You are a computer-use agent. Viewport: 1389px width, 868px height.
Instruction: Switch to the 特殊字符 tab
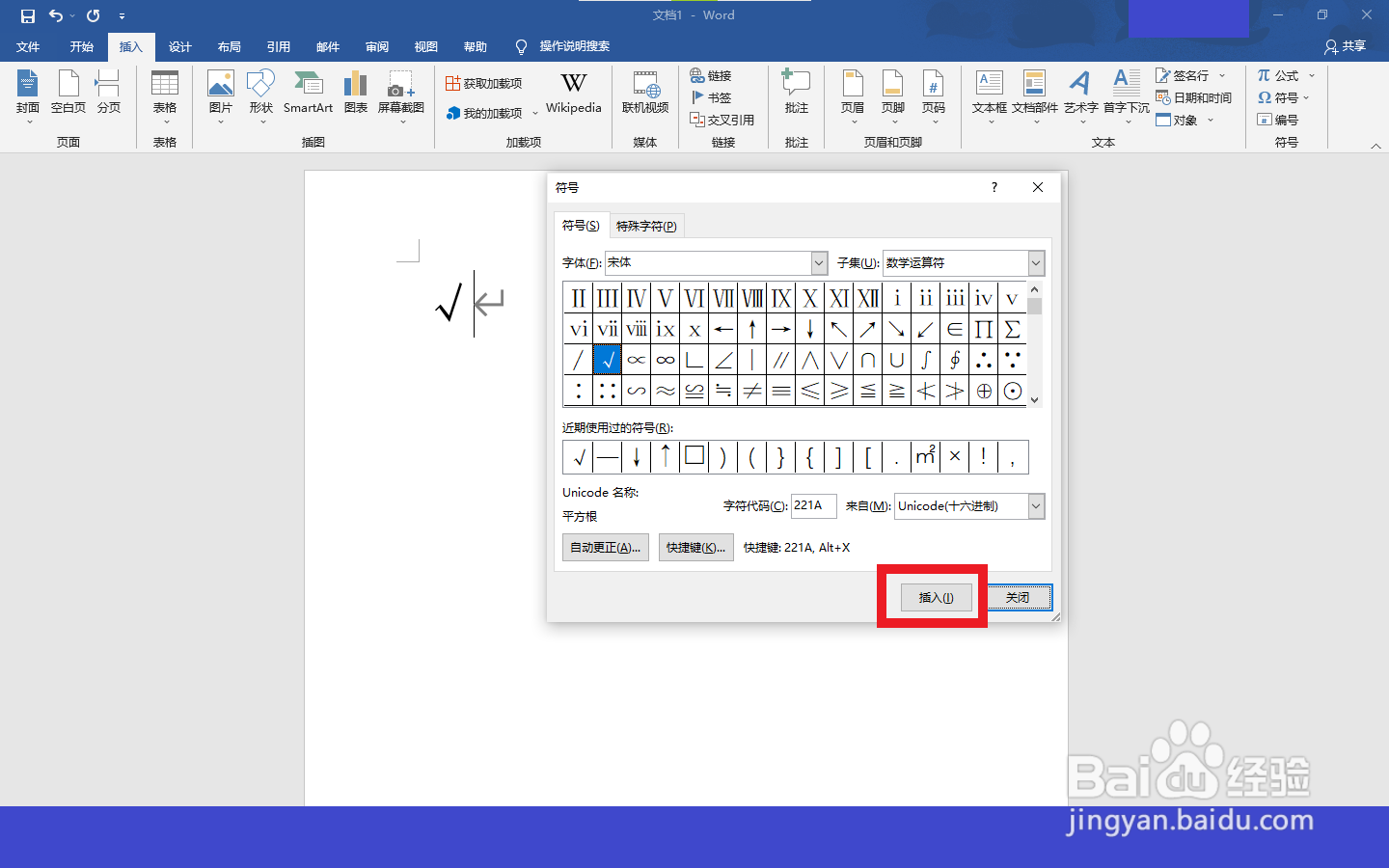[646, 225]
